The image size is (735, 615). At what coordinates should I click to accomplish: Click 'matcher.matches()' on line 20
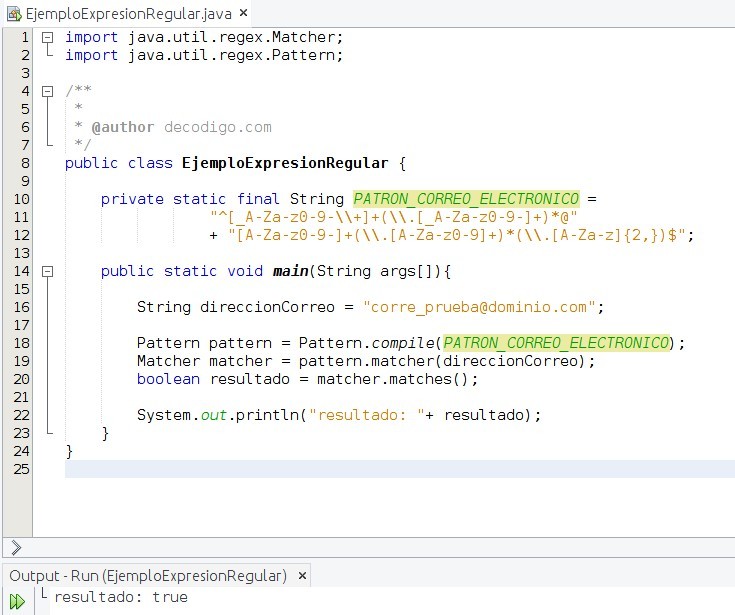[x=393, y=379]
